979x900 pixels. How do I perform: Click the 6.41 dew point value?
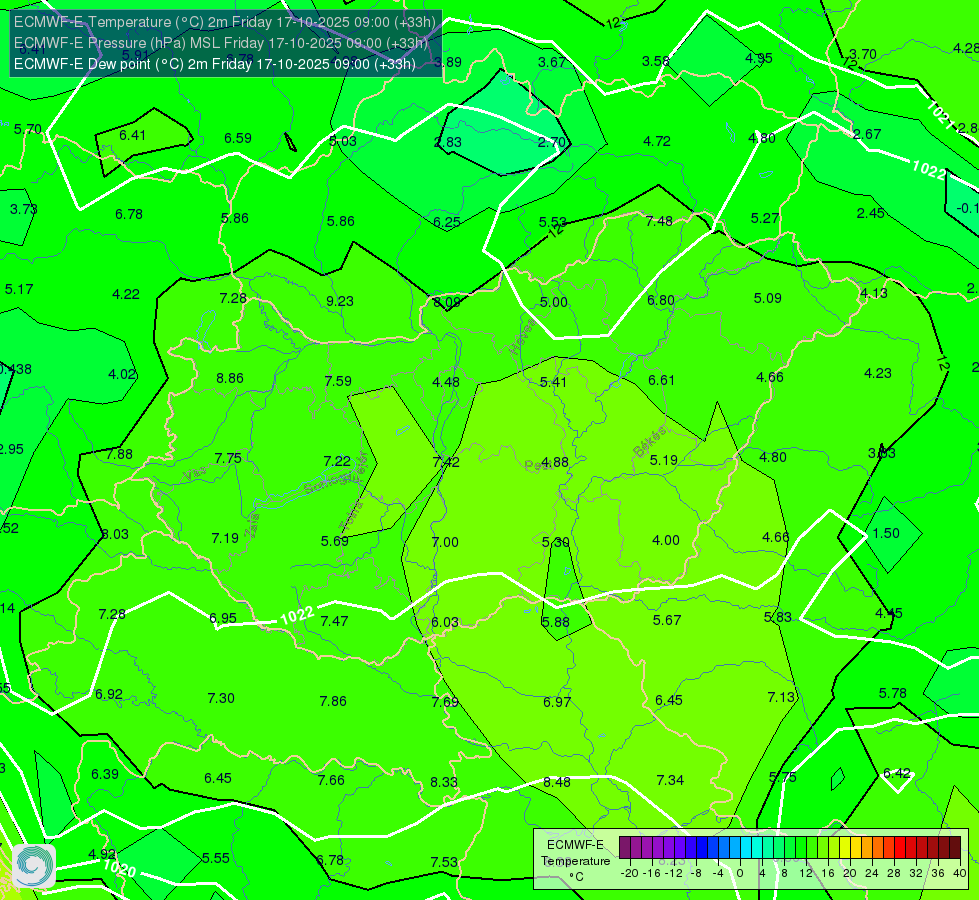tap(132, 136)
